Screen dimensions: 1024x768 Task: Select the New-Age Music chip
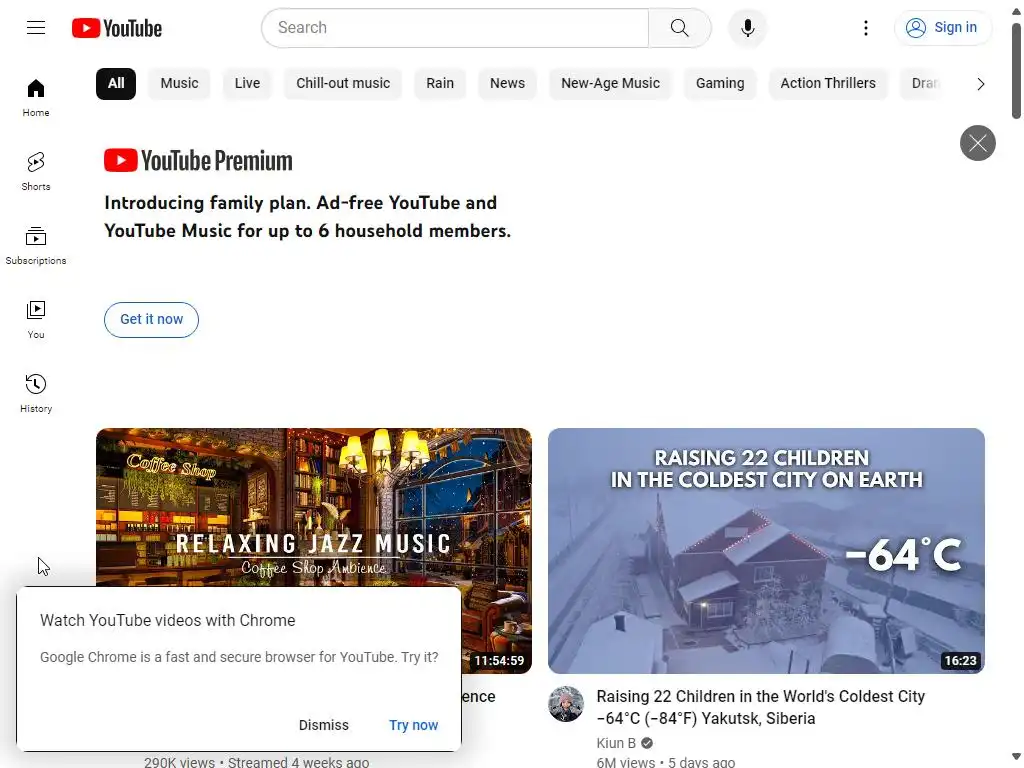point(610,84)
